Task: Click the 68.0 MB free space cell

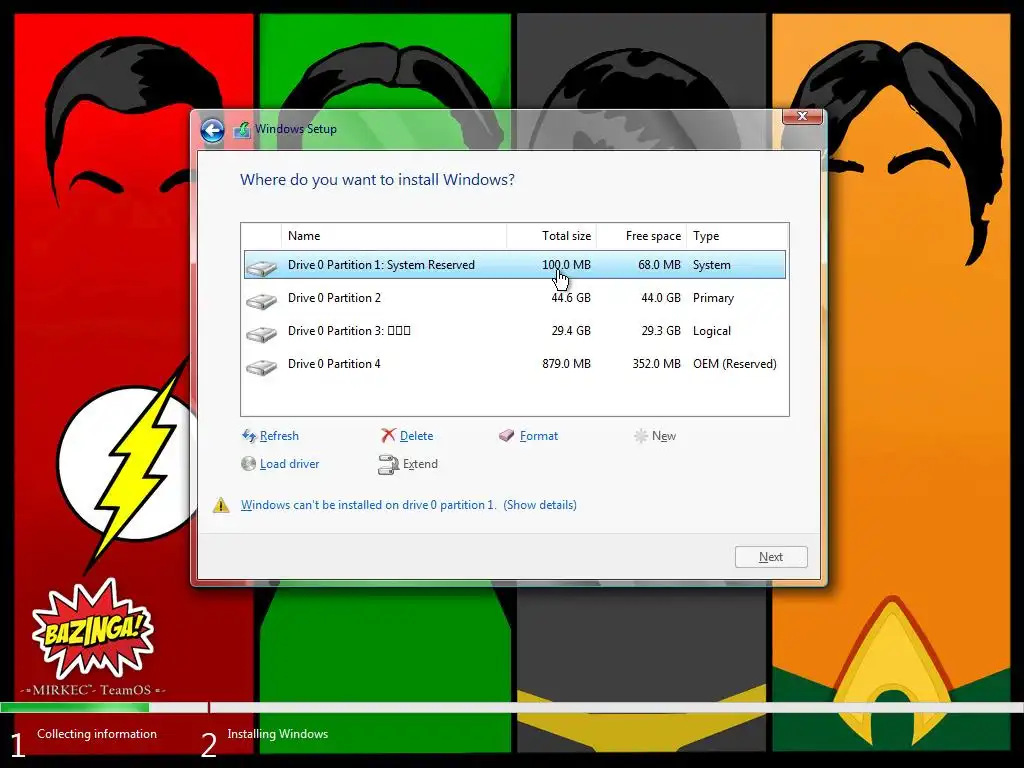Action: [659, 264]
